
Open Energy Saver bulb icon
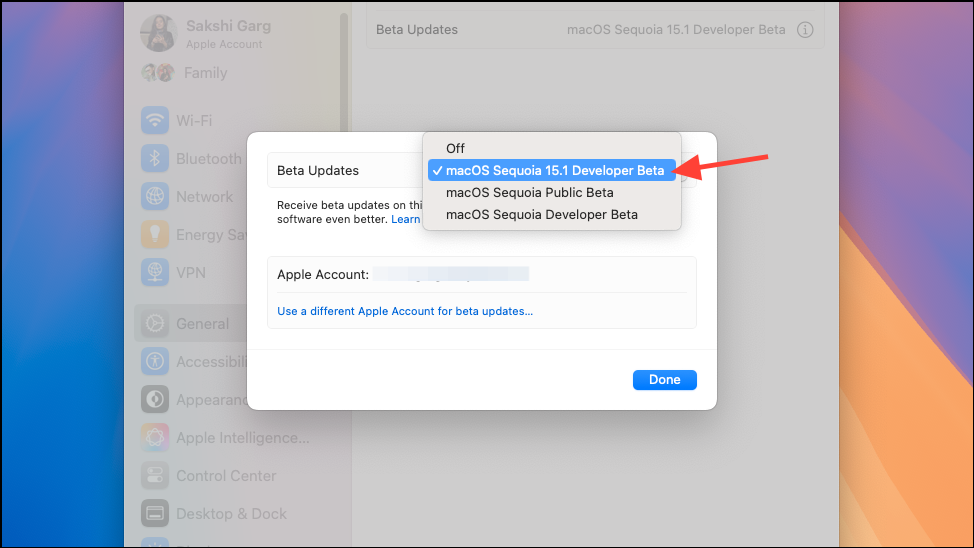click(155, 234)
